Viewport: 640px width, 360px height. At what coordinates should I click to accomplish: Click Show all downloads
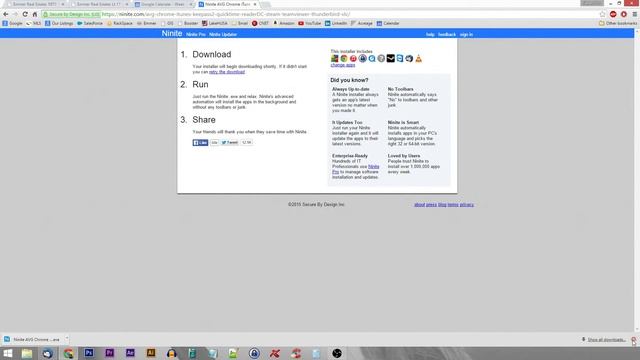point(606,340)
